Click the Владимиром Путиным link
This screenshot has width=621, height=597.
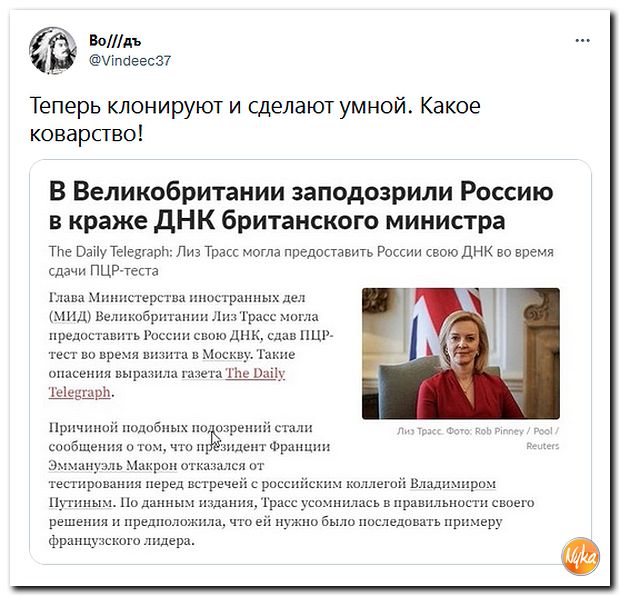click(453, 484)
